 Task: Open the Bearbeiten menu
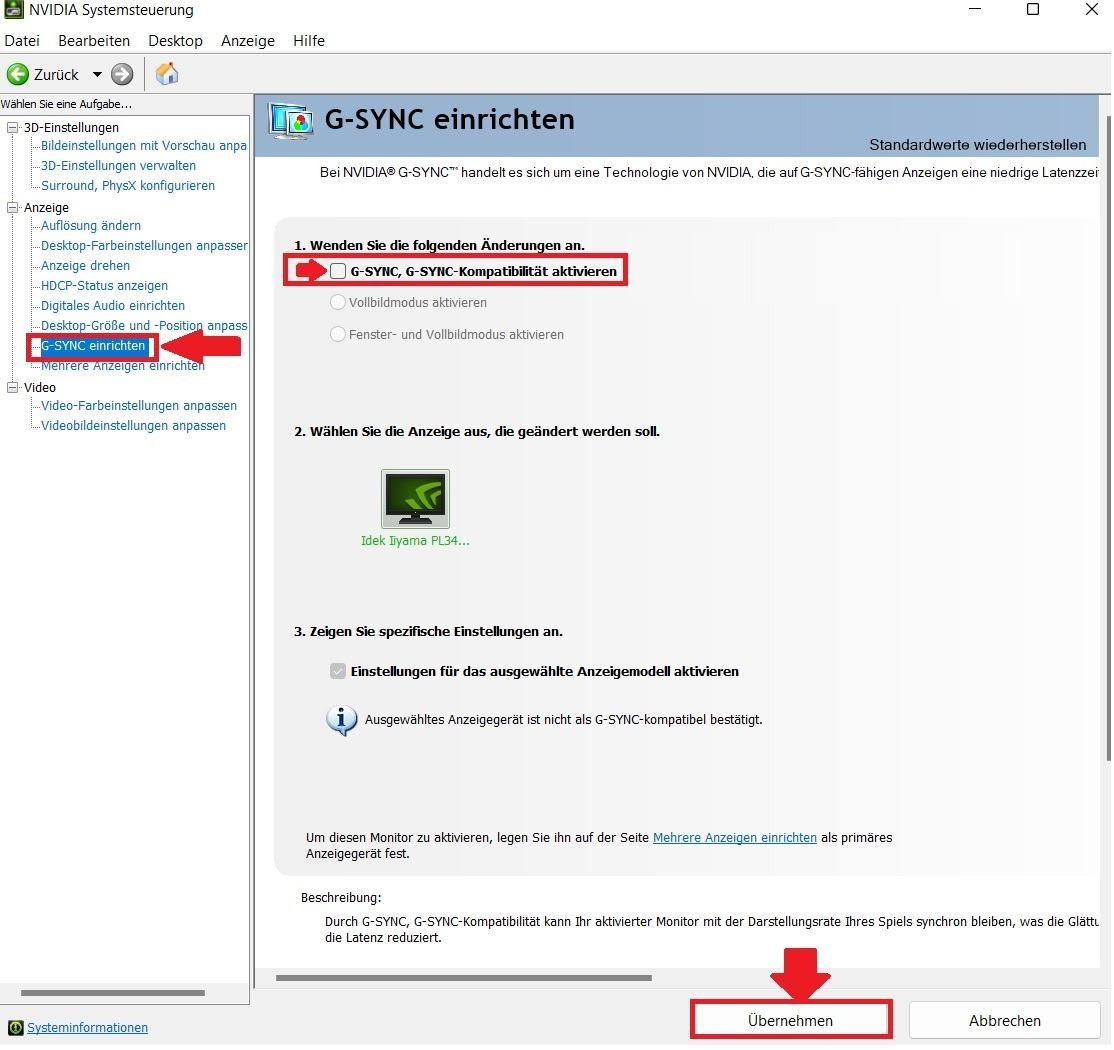pyautogui.click(x=94, y=40)
